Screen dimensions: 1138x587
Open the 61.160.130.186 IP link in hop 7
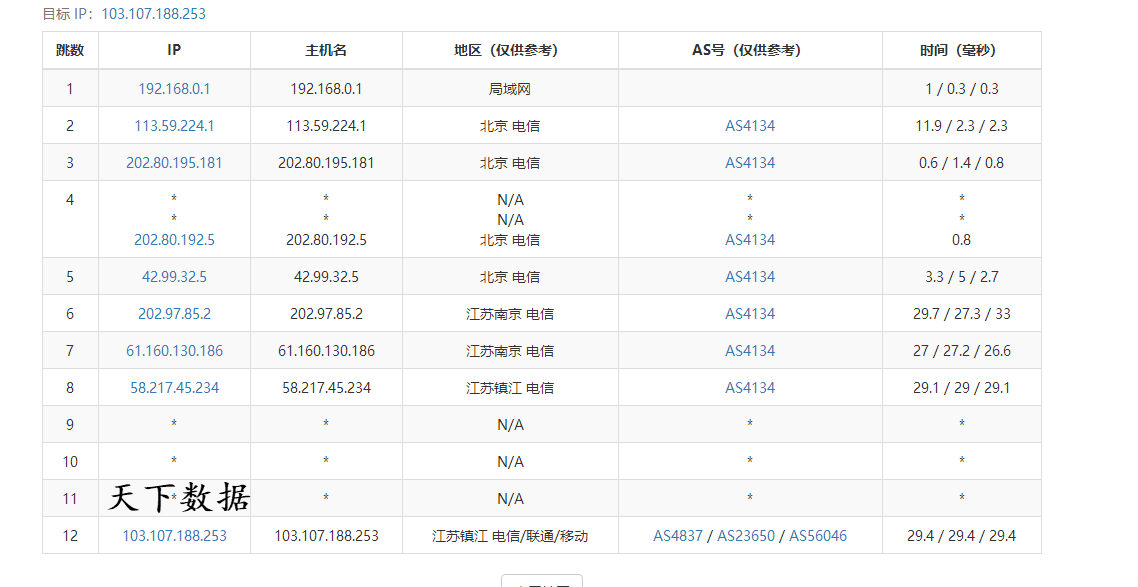pyautogui.click(x=174, y=351)
